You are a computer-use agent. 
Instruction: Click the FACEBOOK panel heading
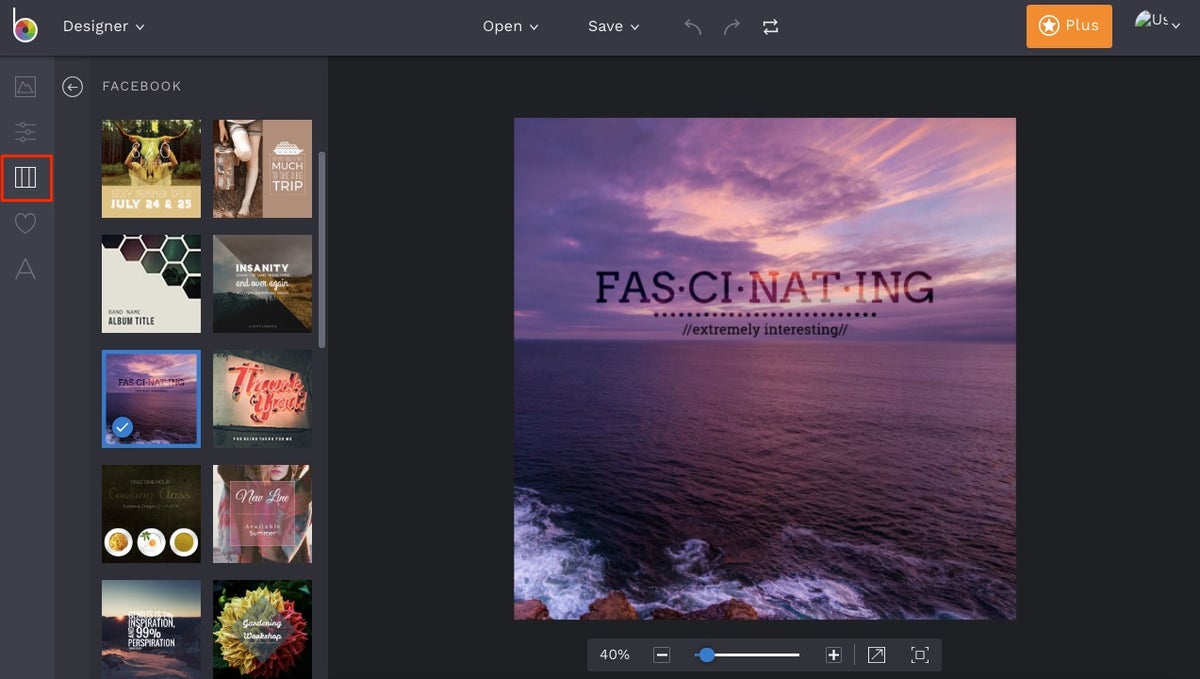pyautogui.click(x=142, y=87)
